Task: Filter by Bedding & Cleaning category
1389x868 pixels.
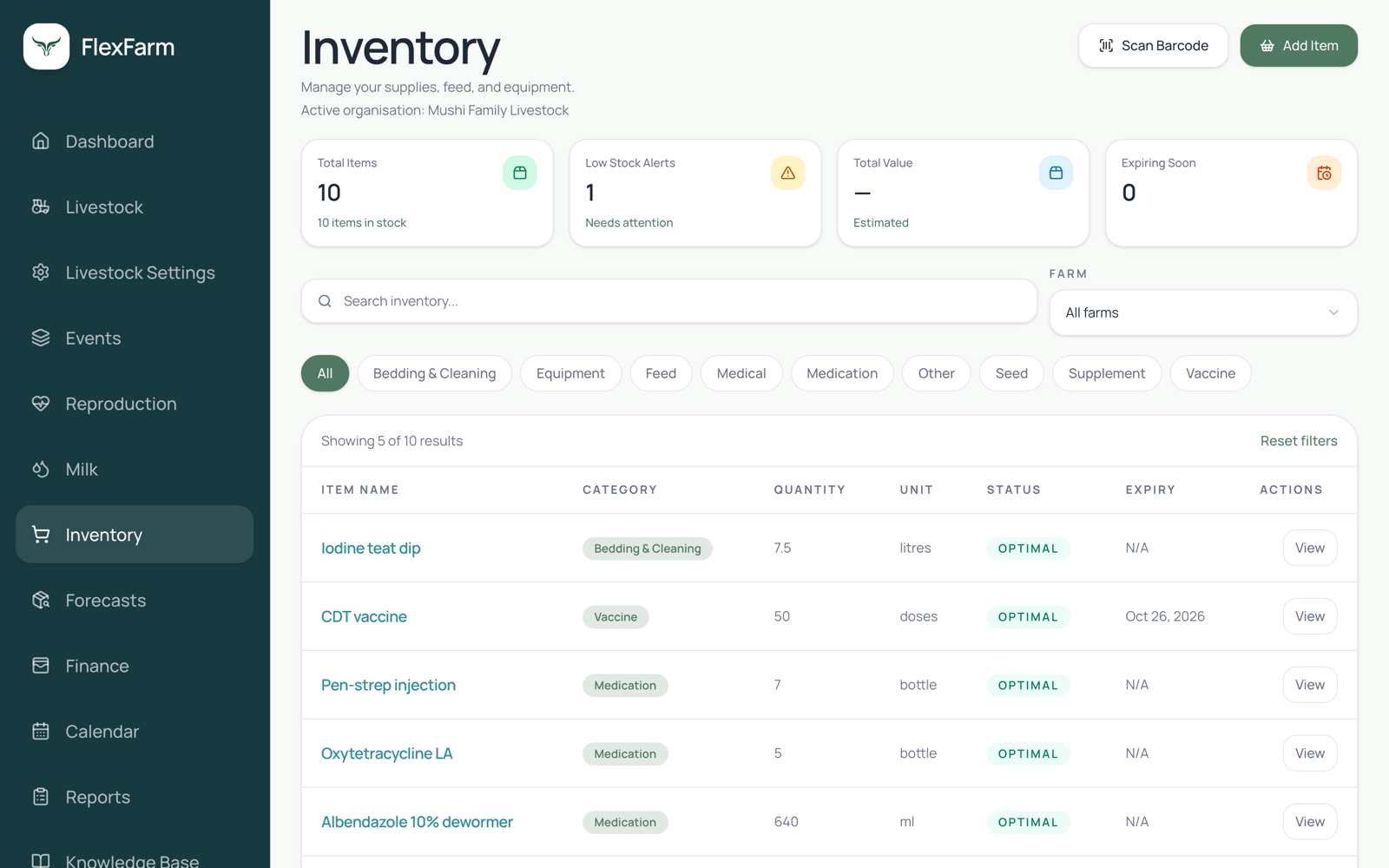Action: [434, 373]
